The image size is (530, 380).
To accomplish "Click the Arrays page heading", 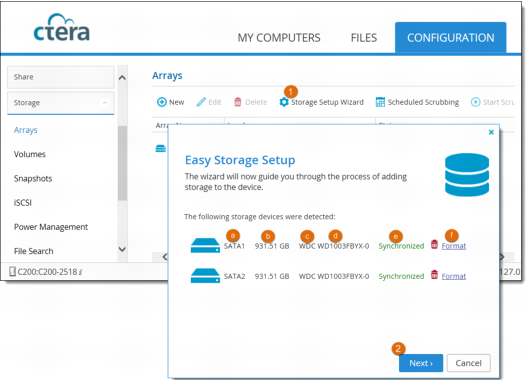I will coord(167,75).
